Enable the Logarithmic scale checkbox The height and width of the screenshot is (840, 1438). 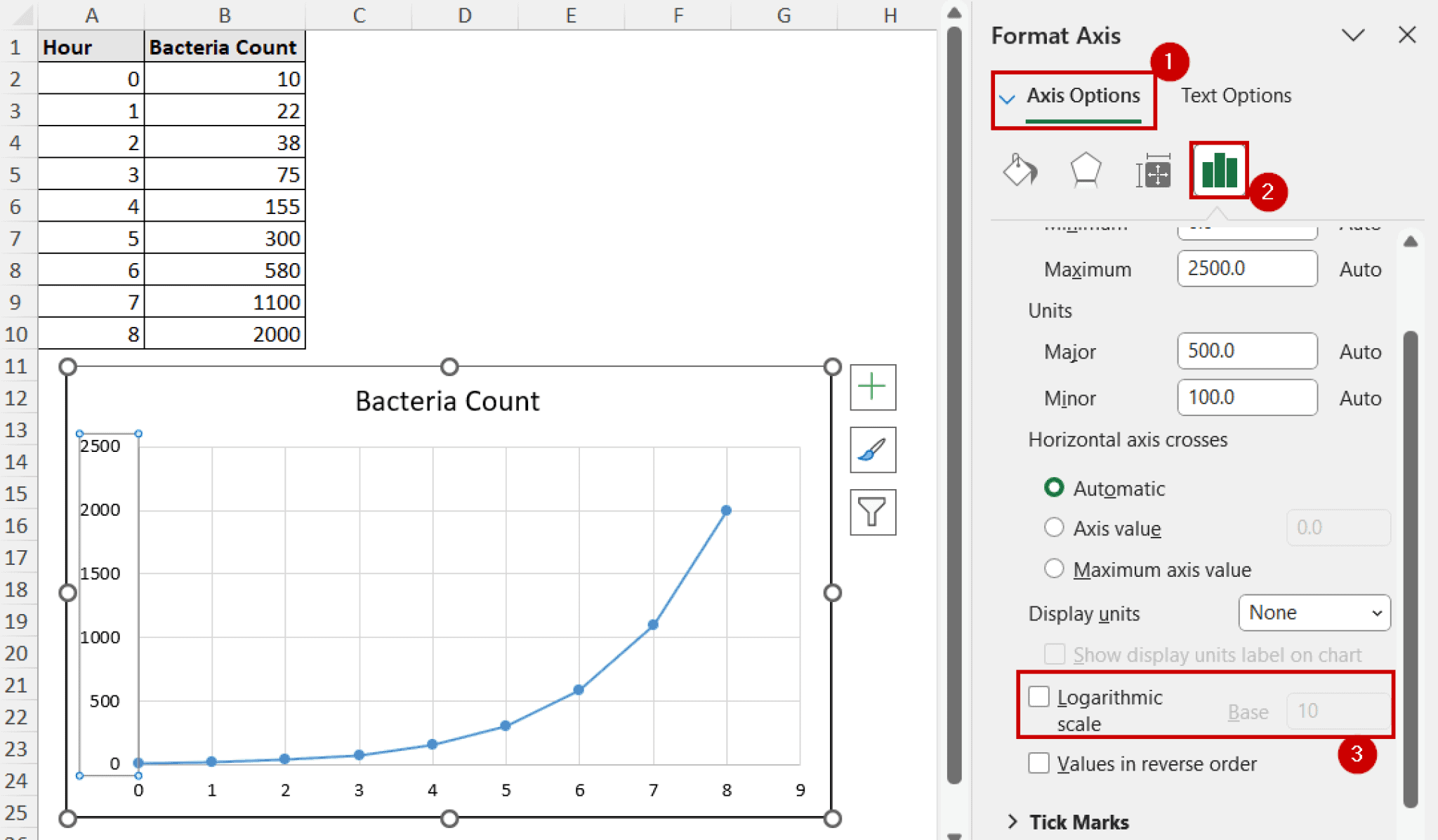[x=1039, y=696]
